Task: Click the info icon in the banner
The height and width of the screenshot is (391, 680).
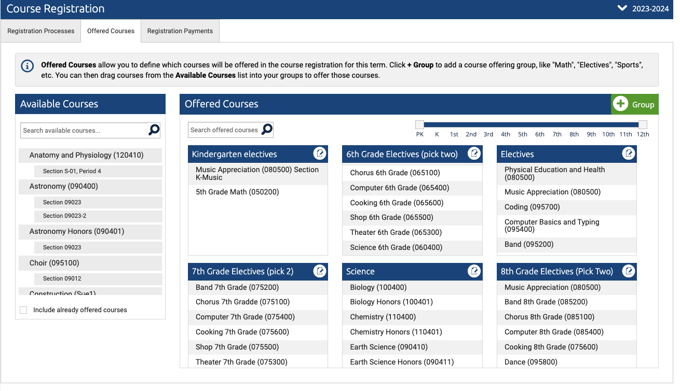Action: pyautogui.click(x=27, y=66)
